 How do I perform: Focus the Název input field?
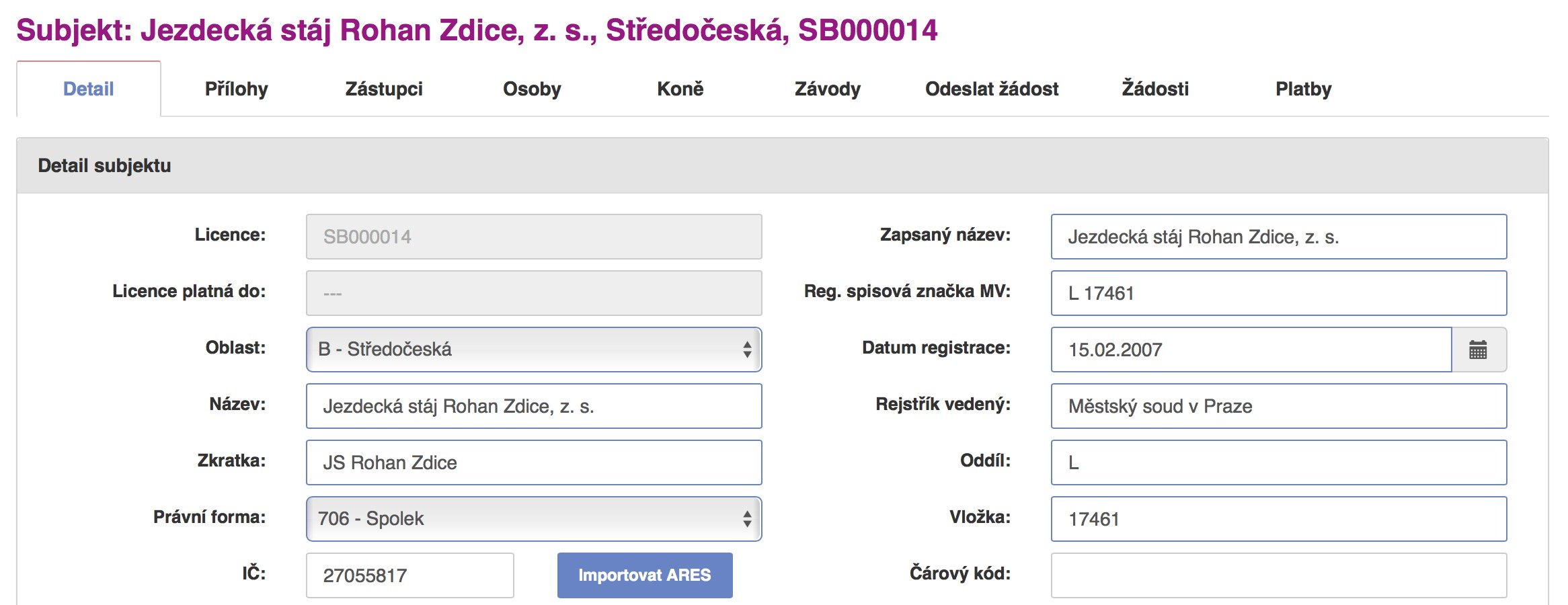(533, 406)
